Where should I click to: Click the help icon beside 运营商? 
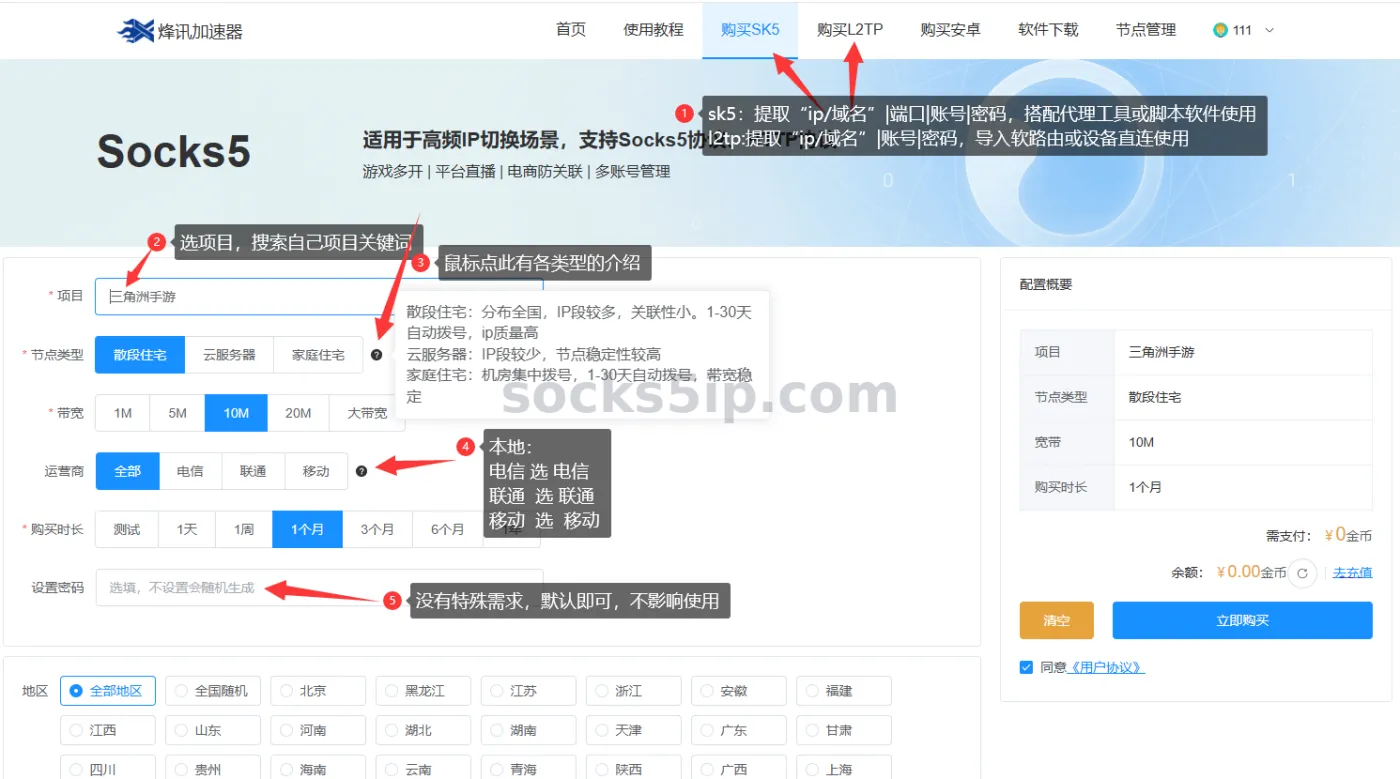click(361, 471)
